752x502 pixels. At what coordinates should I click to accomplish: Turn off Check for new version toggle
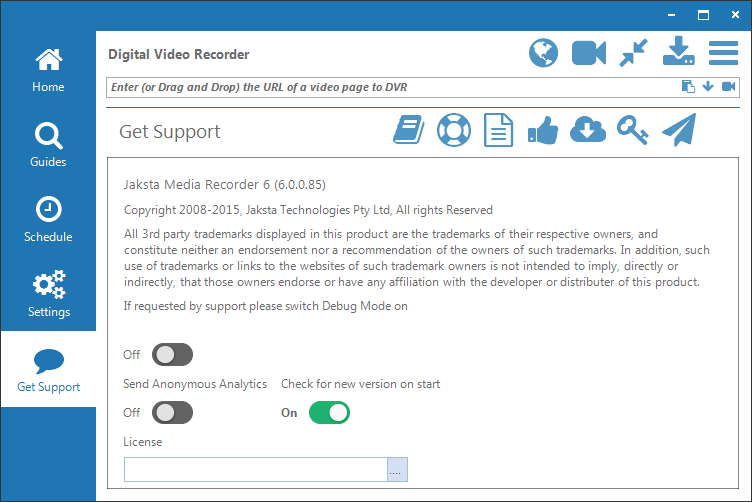(x=329, y=413)
